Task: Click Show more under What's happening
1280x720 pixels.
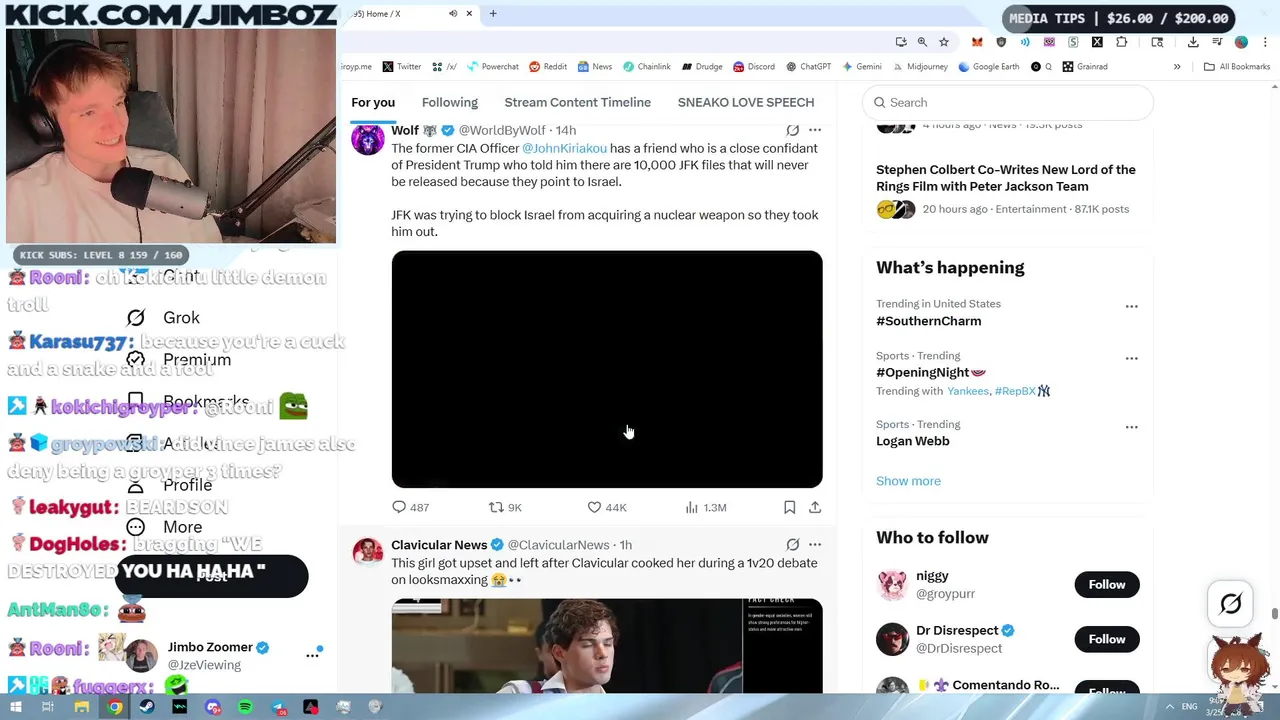Action: click(x=908, y=481)
